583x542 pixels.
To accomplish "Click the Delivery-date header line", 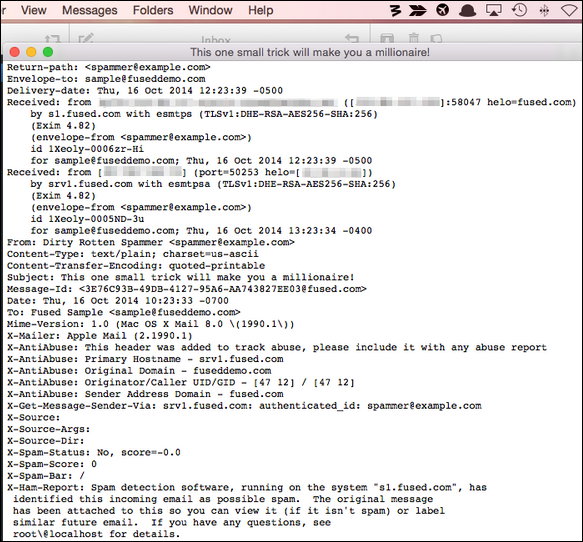I will (x=145, y=91).
